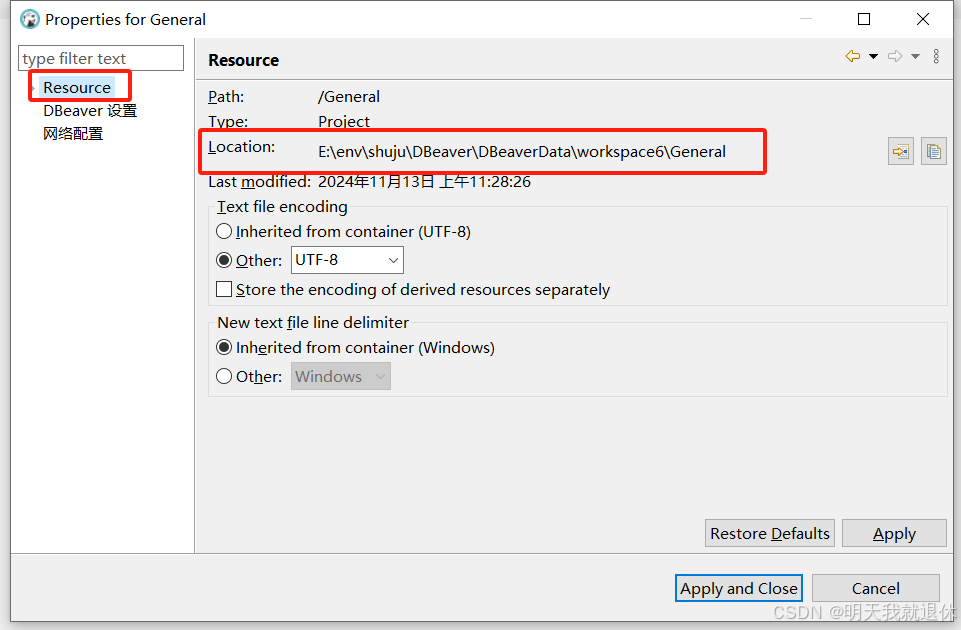Select 网络配置 in the tree
This screenshot has height=630, width=961.
73,134
